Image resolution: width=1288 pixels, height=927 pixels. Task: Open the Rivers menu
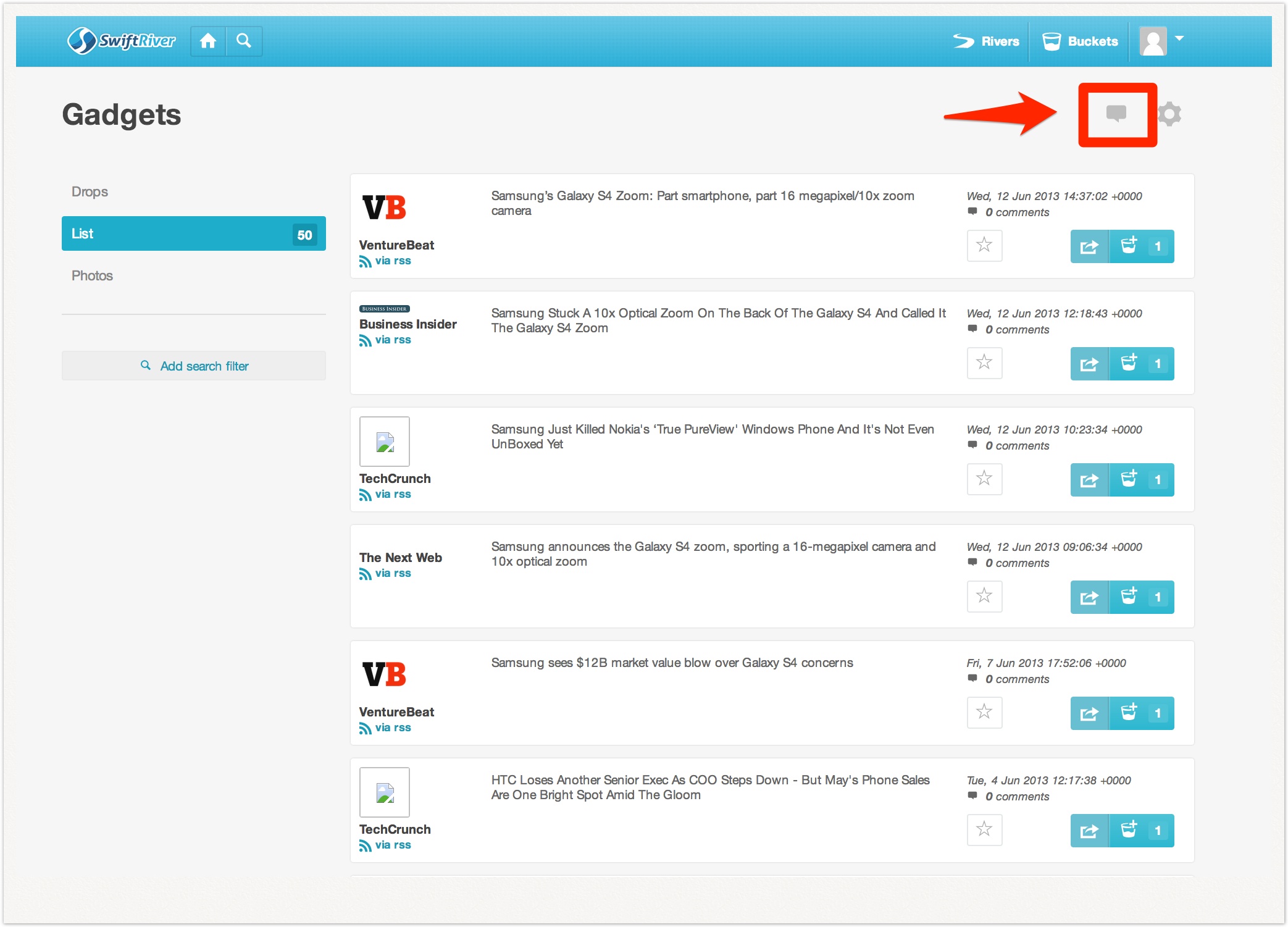click(x=986, y=41)
